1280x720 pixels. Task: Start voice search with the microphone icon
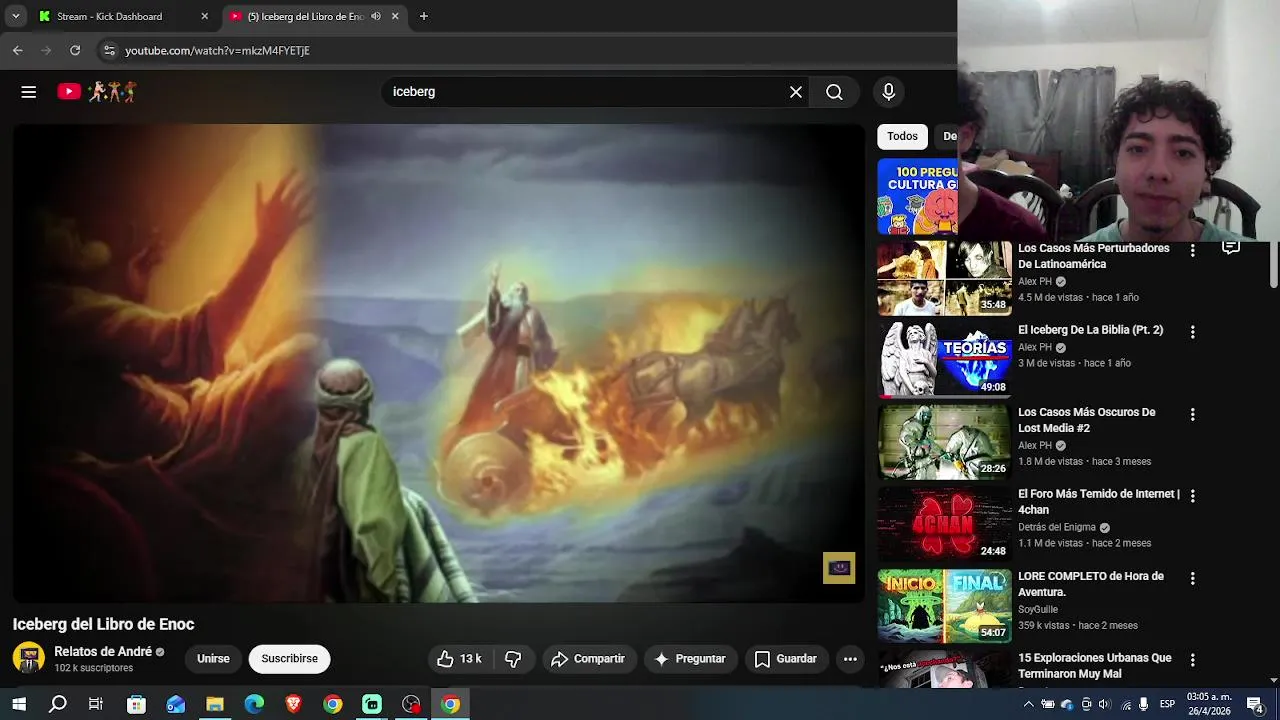[888, 92]
